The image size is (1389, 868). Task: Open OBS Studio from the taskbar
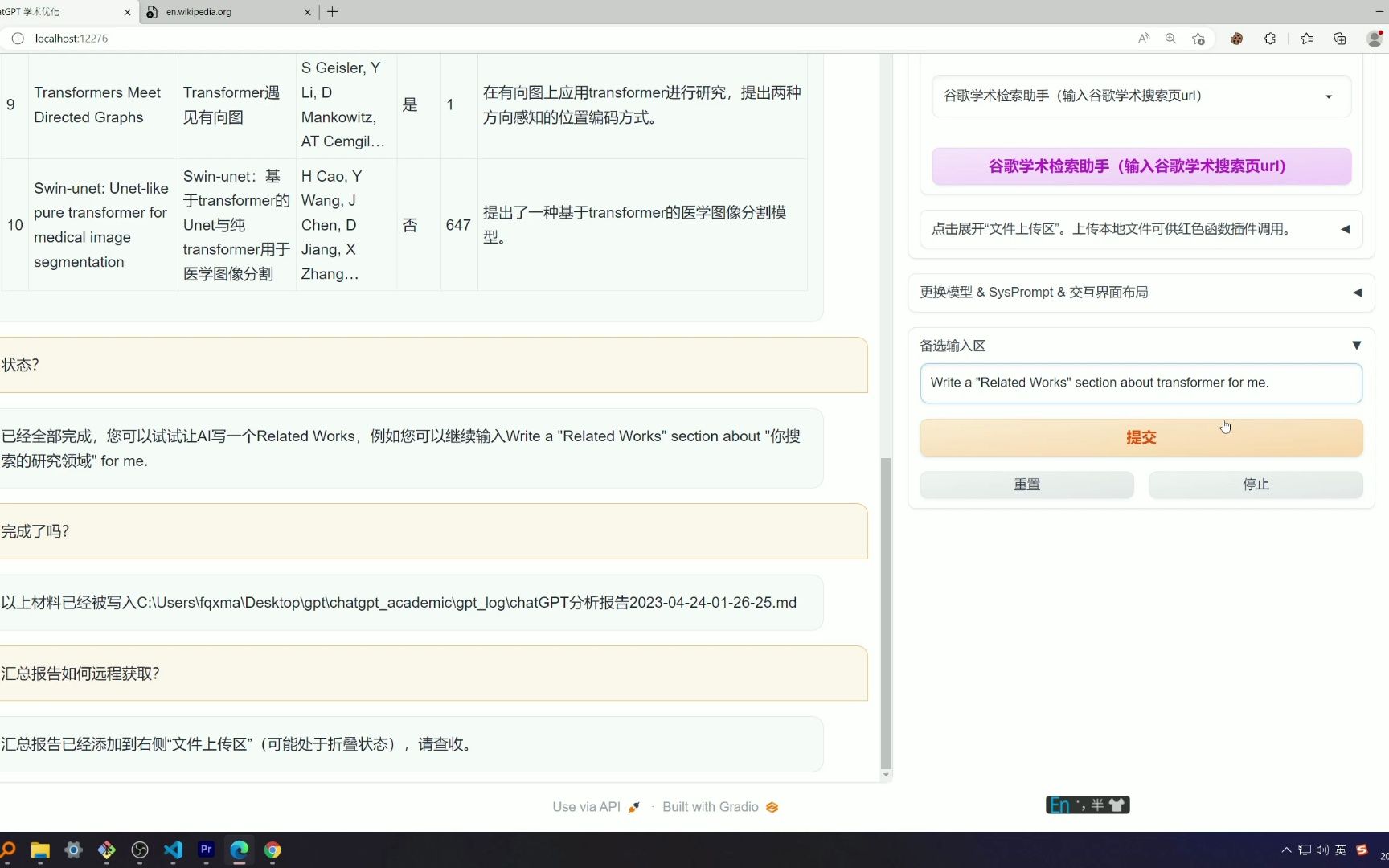click(140, 850)
